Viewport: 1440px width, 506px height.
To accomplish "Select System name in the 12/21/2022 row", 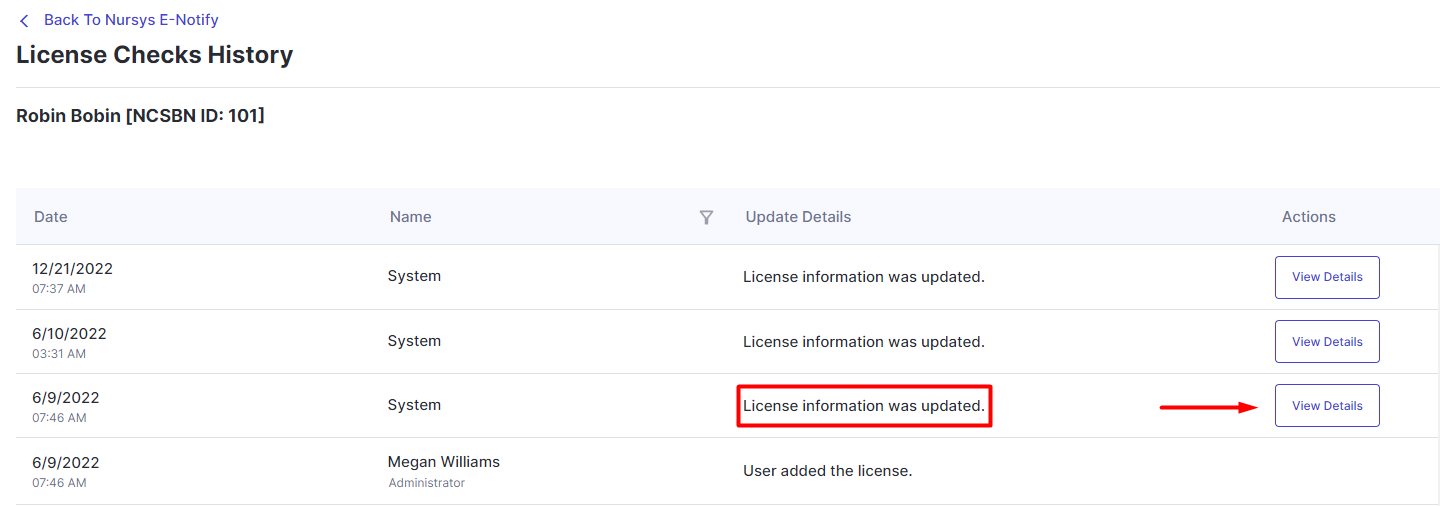I will [x=414, y=276].
